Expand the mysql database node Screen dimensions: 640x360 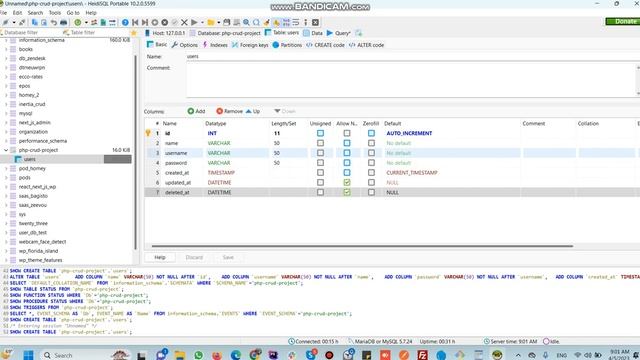6,113
